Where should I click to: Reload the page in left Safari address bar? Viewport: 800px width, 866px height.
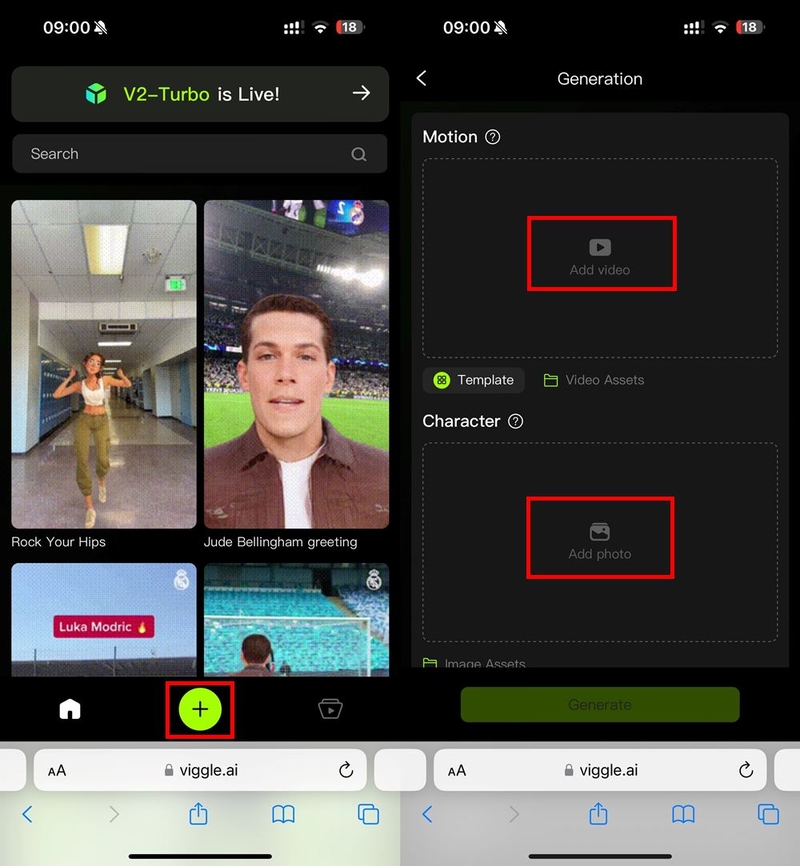pos(346,769)
